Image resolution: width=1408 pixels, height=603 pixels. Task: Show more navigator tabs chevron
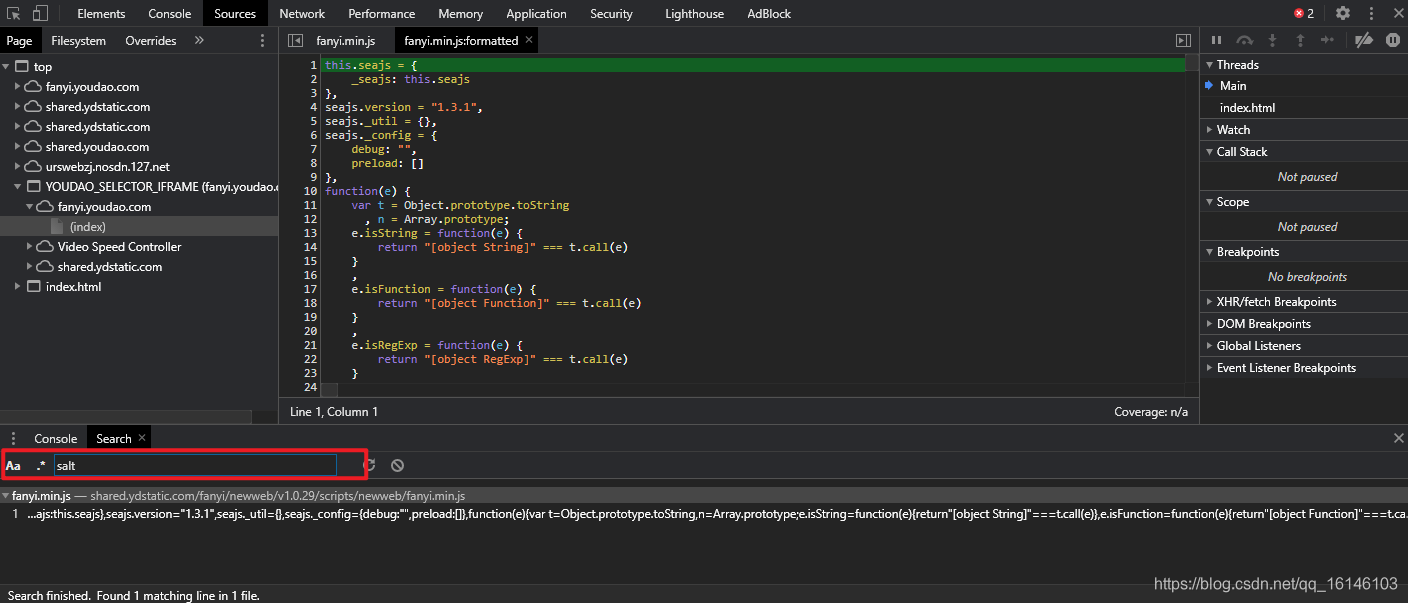(199, 40)
